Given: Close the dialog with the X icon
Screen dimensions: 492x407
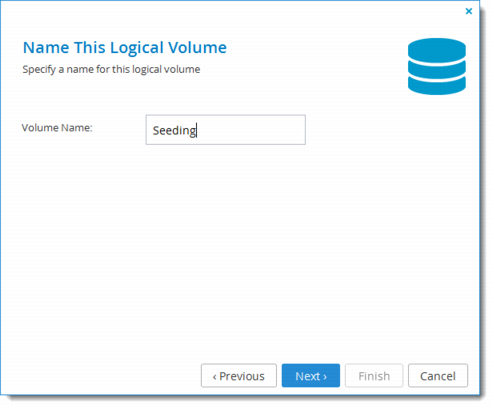Looking at the screenshot, I should pyautogui.click(x=469, y=11).
